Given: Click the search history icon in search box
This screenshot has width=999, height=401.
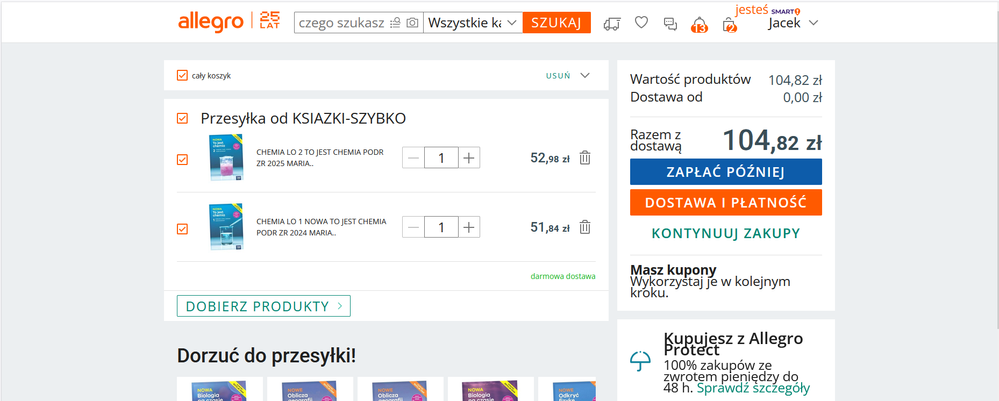Looking at the screenshot, I should tap(396, 23).
